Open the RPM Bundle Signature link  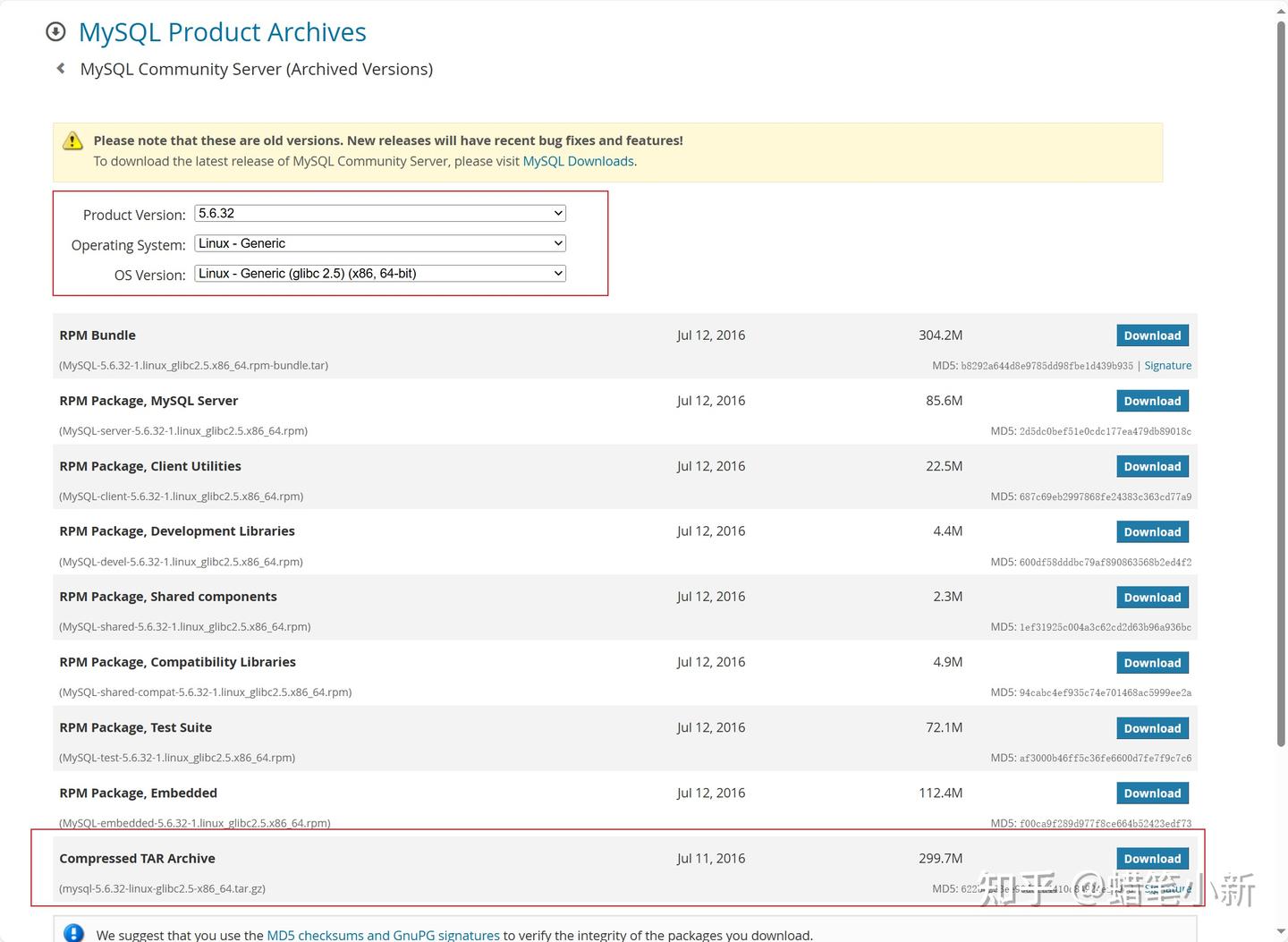tap(1167, 365)
